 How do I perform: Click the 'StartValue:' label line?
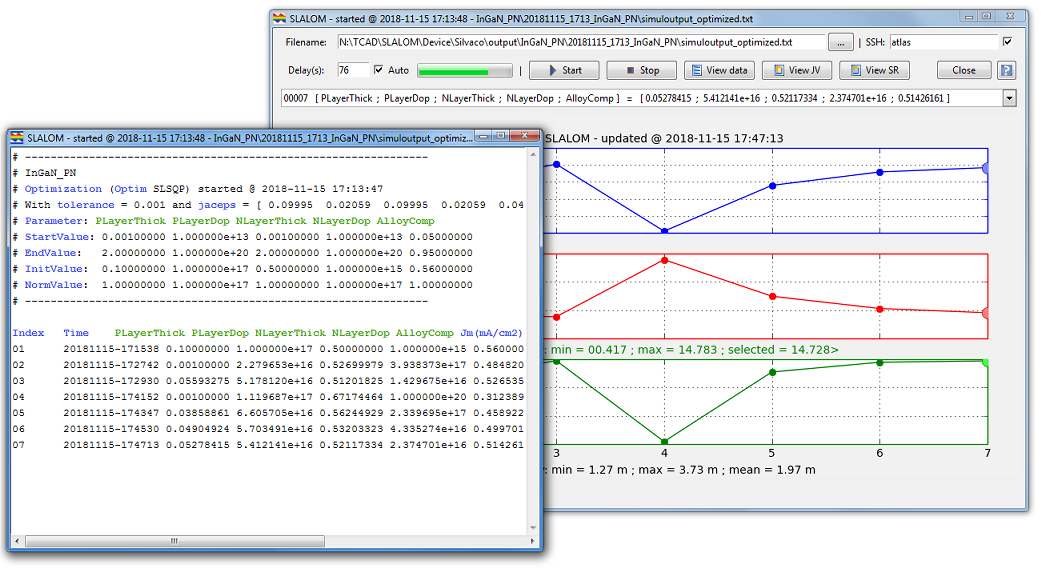[x=60, y=237]
